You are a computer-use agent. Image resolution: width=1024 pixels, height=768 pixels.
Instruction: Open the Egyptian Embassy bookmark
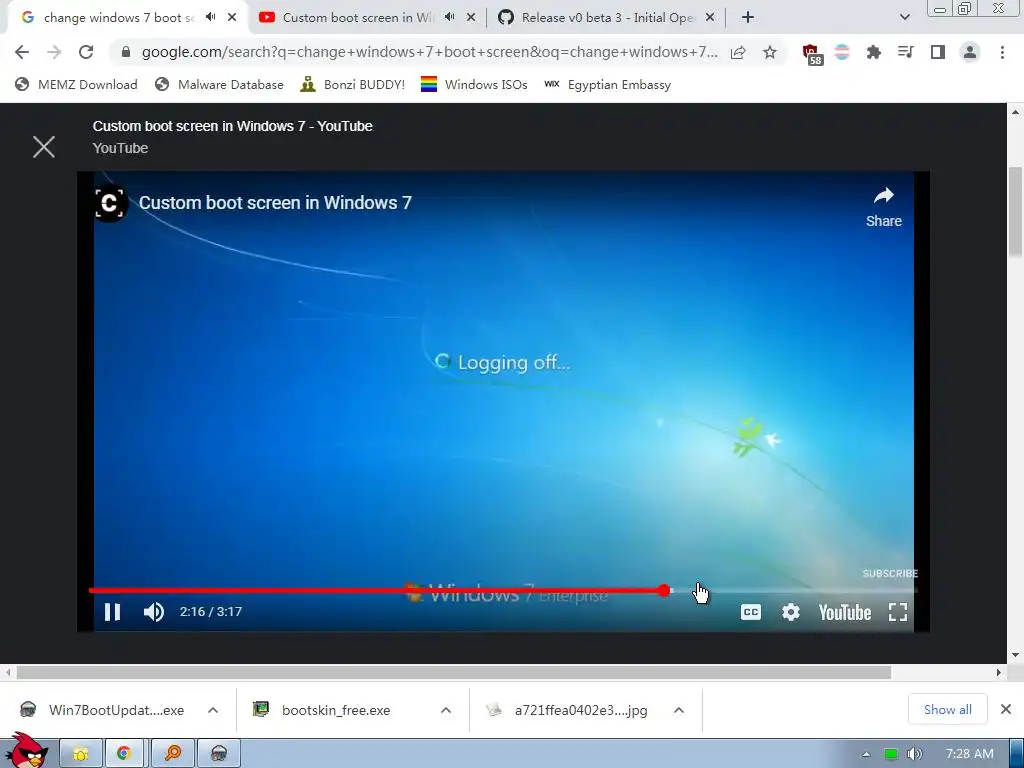click(x=607, y=84)
